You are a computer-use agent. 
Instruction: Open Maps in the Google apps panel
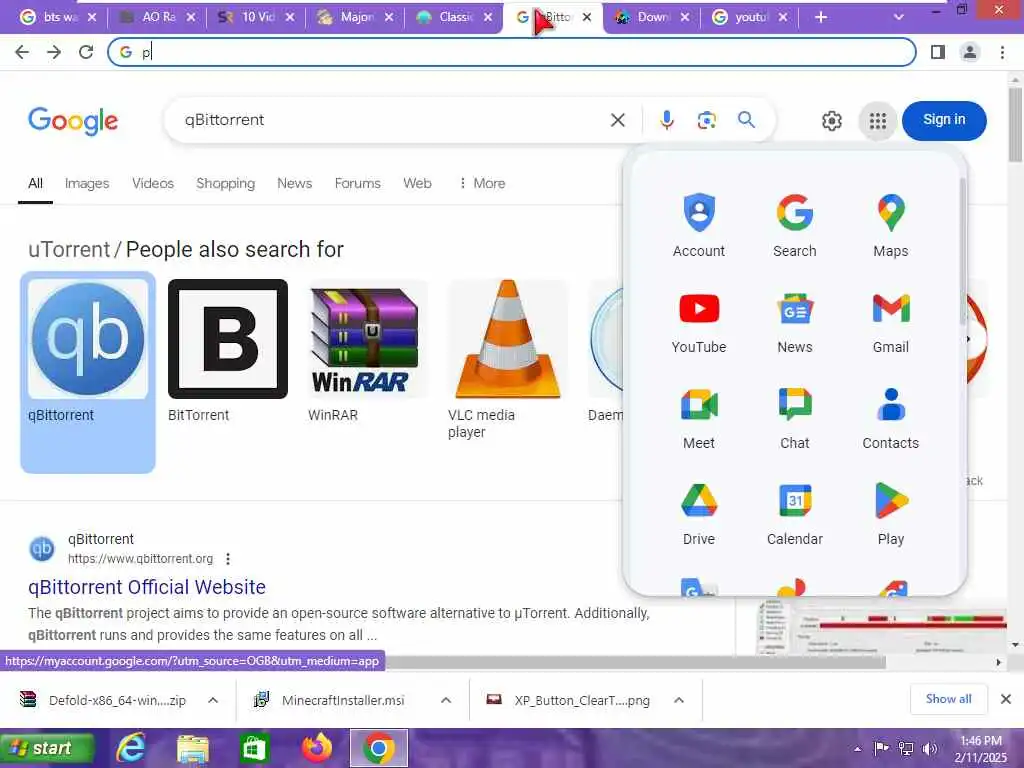tap(891, 225)
